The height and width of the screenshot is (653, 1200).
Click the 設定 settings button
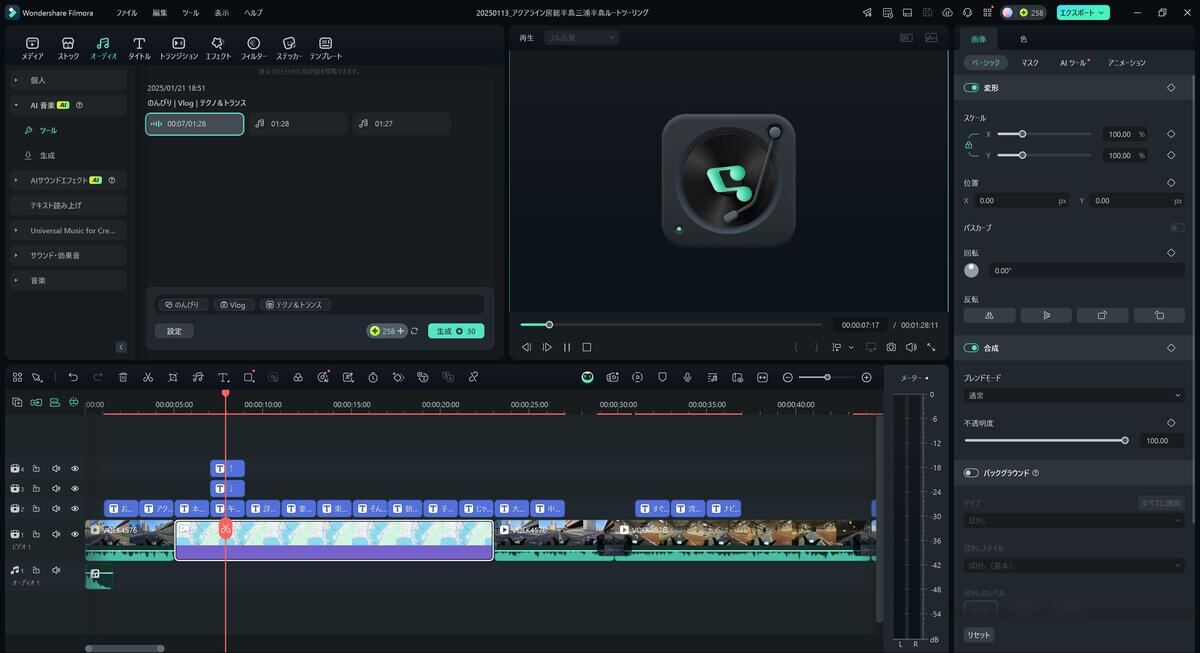[174, 331]
